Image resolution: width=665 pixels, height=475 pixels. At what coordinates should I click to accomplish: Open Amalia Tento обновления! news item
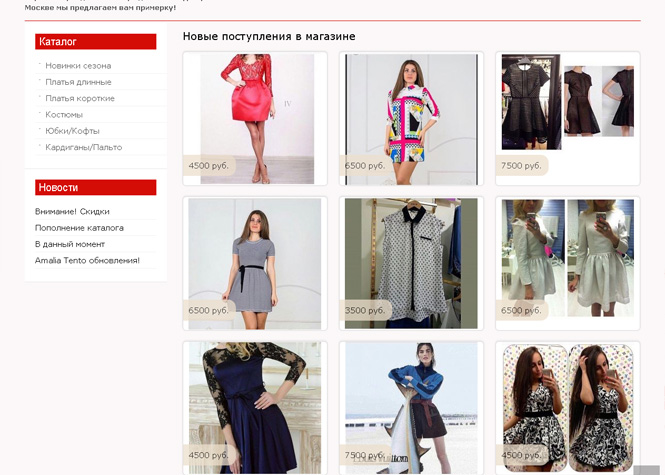pyautogui.click(x=87, y=260)
